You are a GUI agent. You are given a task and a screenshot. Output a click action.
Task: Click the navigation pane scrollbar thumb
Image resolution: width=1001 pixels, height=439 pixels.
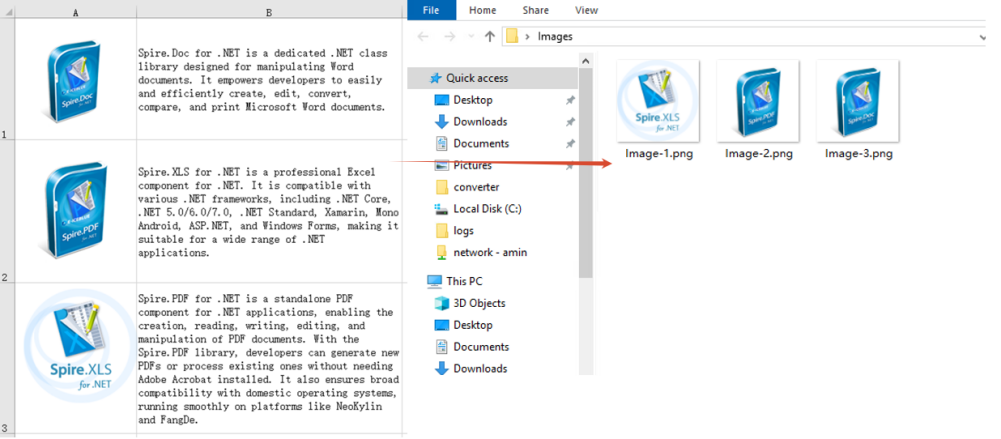585,172
